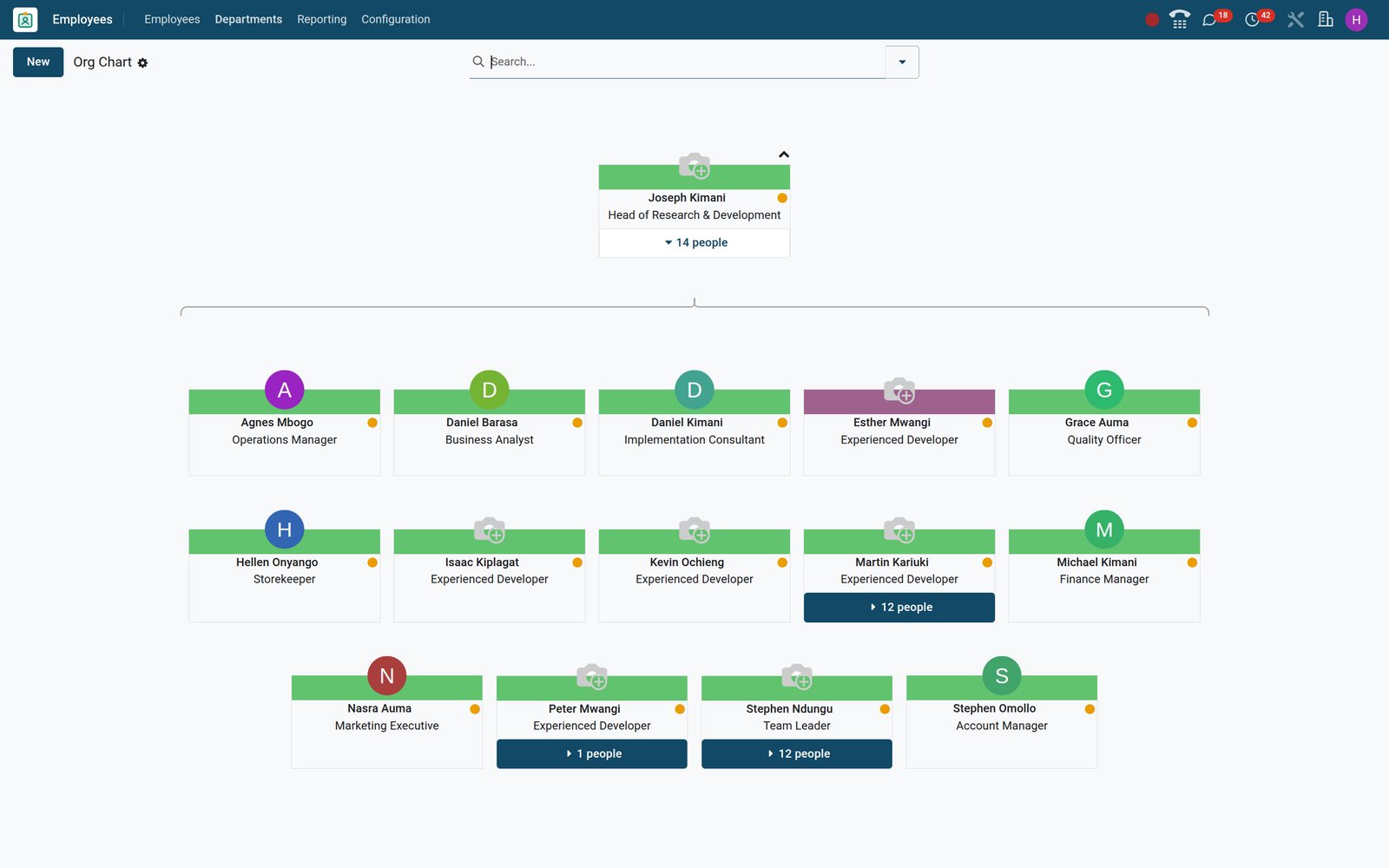Click Agnes Mbogo's avatar A
The image size is (1389, 868).
click(x=284, y=390)
